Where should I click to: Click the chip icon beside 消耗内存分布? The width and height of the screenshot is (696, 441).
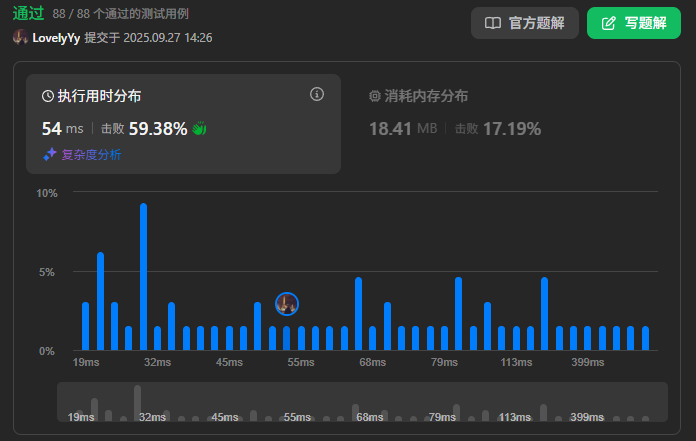375,97
